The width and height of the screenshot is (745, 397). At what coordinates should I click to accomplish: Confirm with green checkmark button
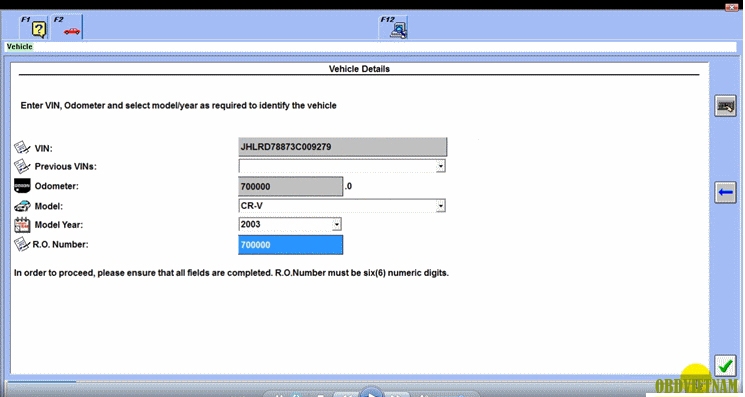(x=726, y=366)
